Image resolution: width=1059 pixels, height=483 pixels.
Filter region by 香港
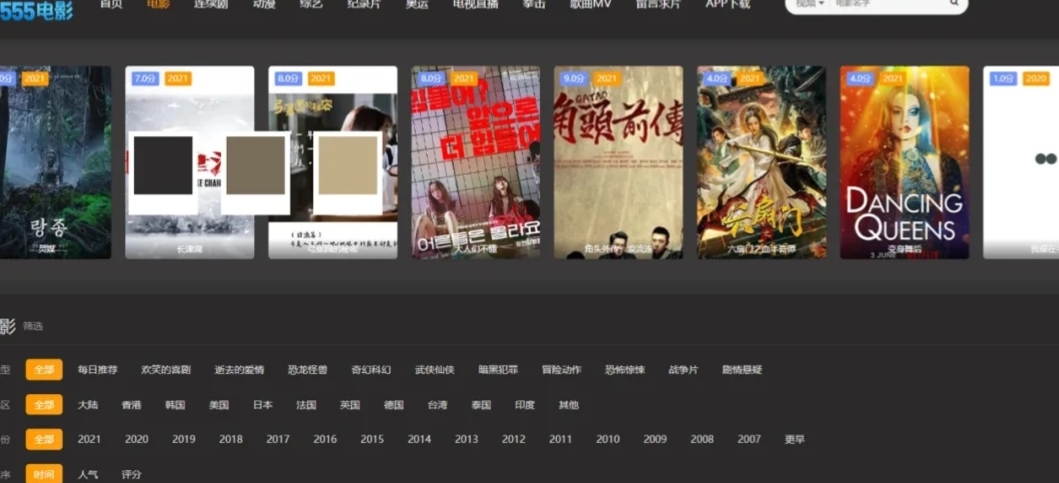[x=131, y=405]
